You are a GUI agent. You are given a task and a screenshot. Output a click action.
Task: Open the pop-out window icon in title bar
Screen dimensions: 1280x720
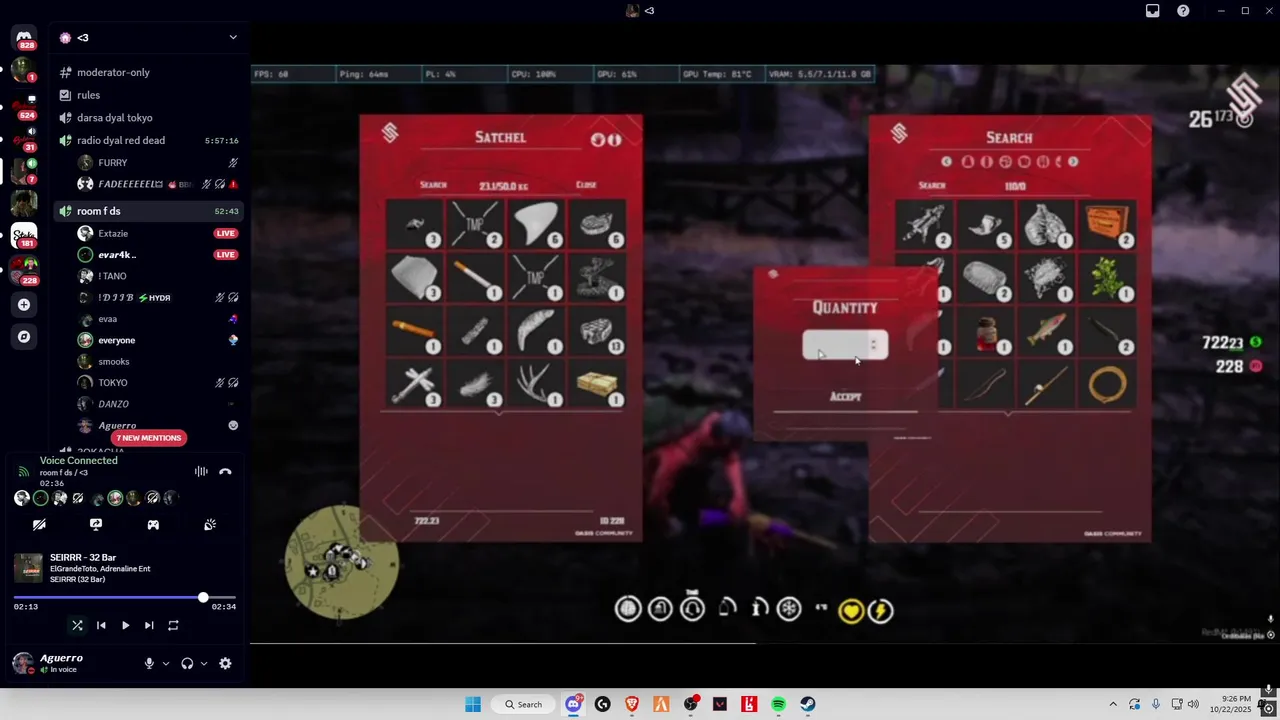1153,11
